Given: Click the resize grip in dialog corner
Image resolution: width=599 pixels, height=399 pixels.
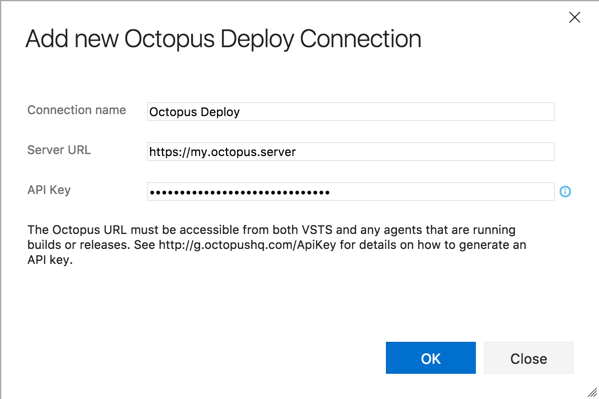Looking at the screenshot, I should click(x=592, y=392).
